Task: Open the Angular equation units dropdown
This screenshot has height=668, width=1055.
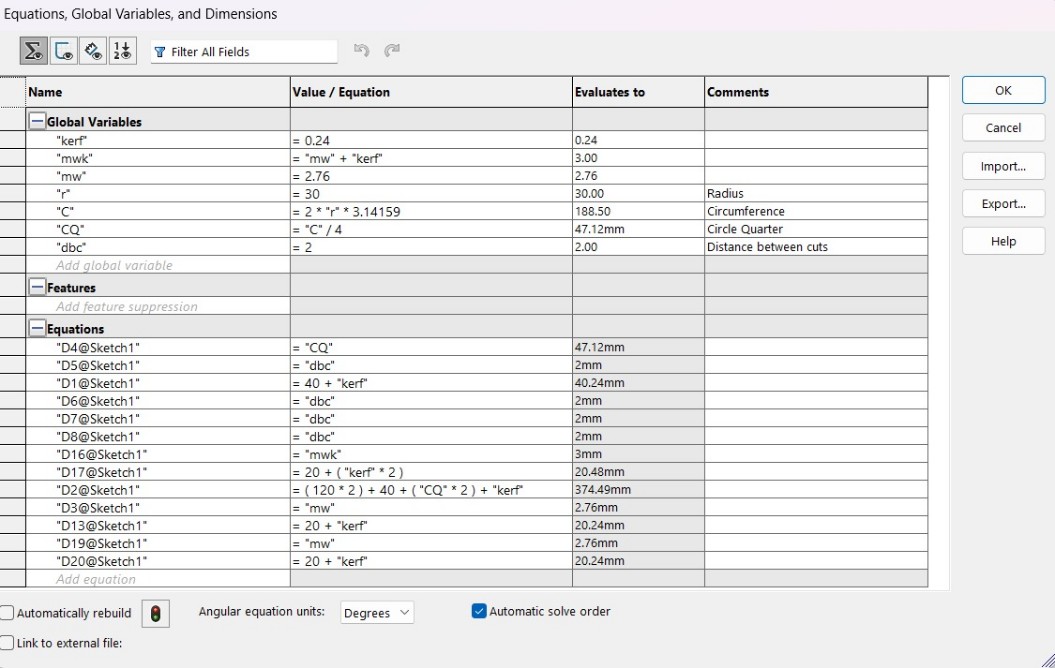Action: pyautogui.click(x=377, y=613)
